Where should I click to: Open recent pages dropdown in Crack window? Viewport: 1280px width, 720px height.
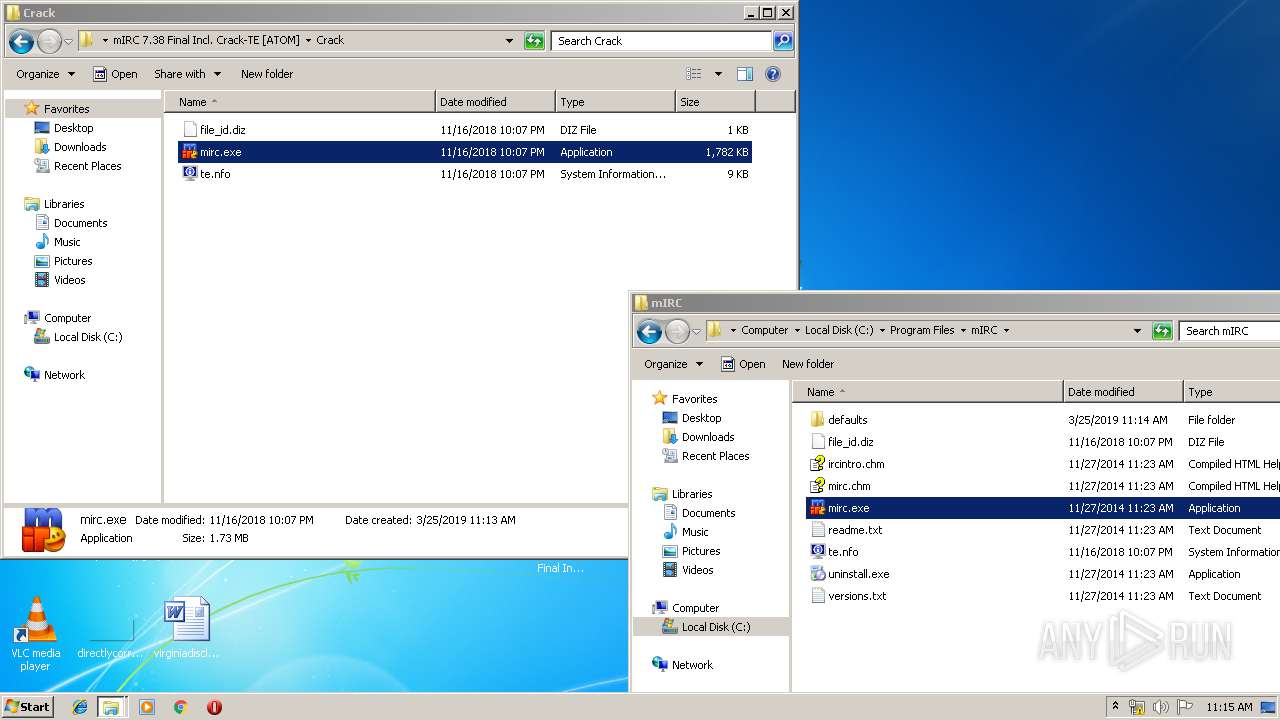(68, 41)
